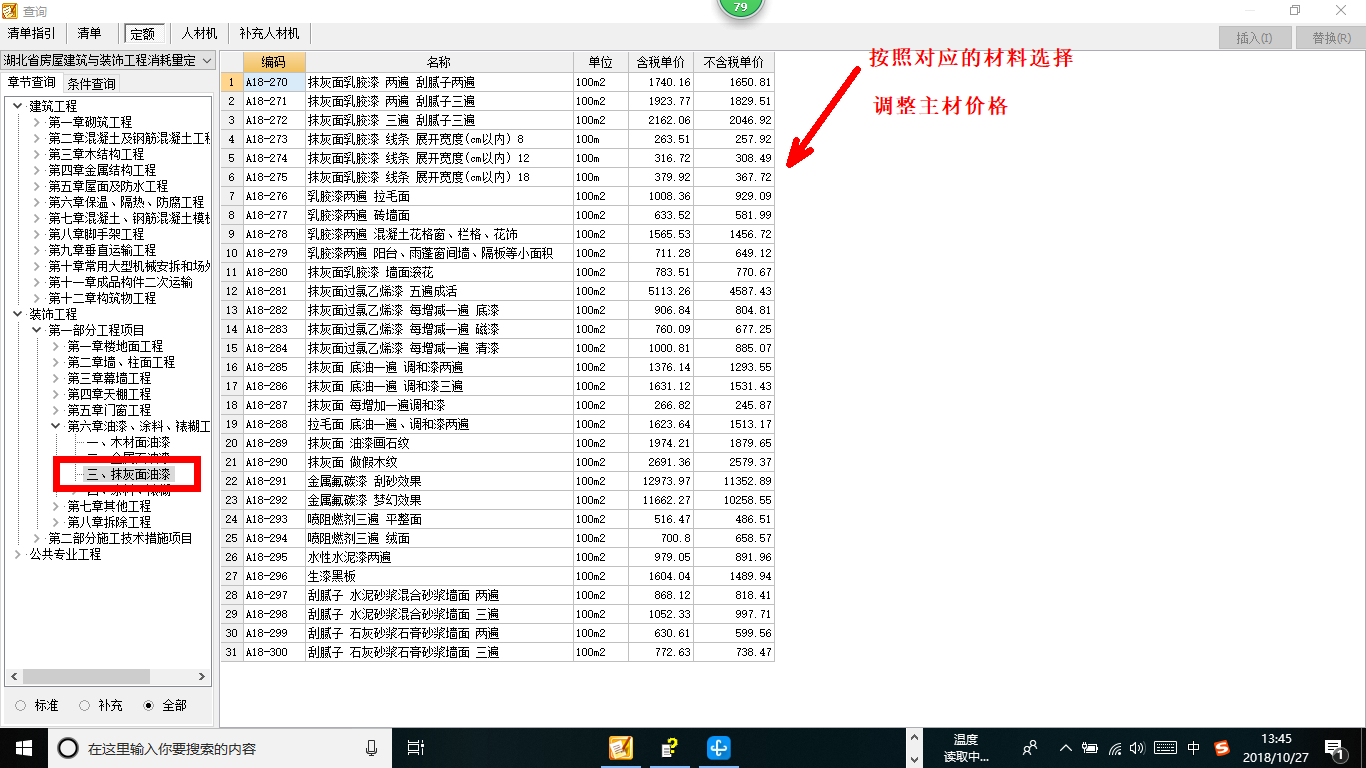The width and height of the screenshot is (1366, 768).
Task: Expand the 公共专业工程 tree node
Action: 17,554
